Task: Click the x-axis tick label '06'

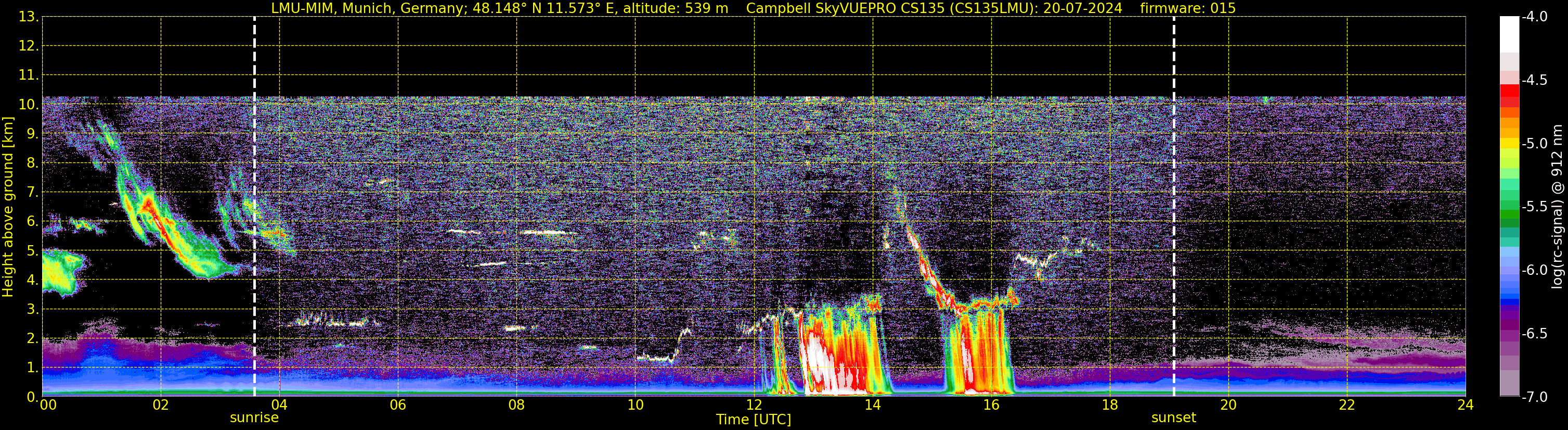Action: 398,405
